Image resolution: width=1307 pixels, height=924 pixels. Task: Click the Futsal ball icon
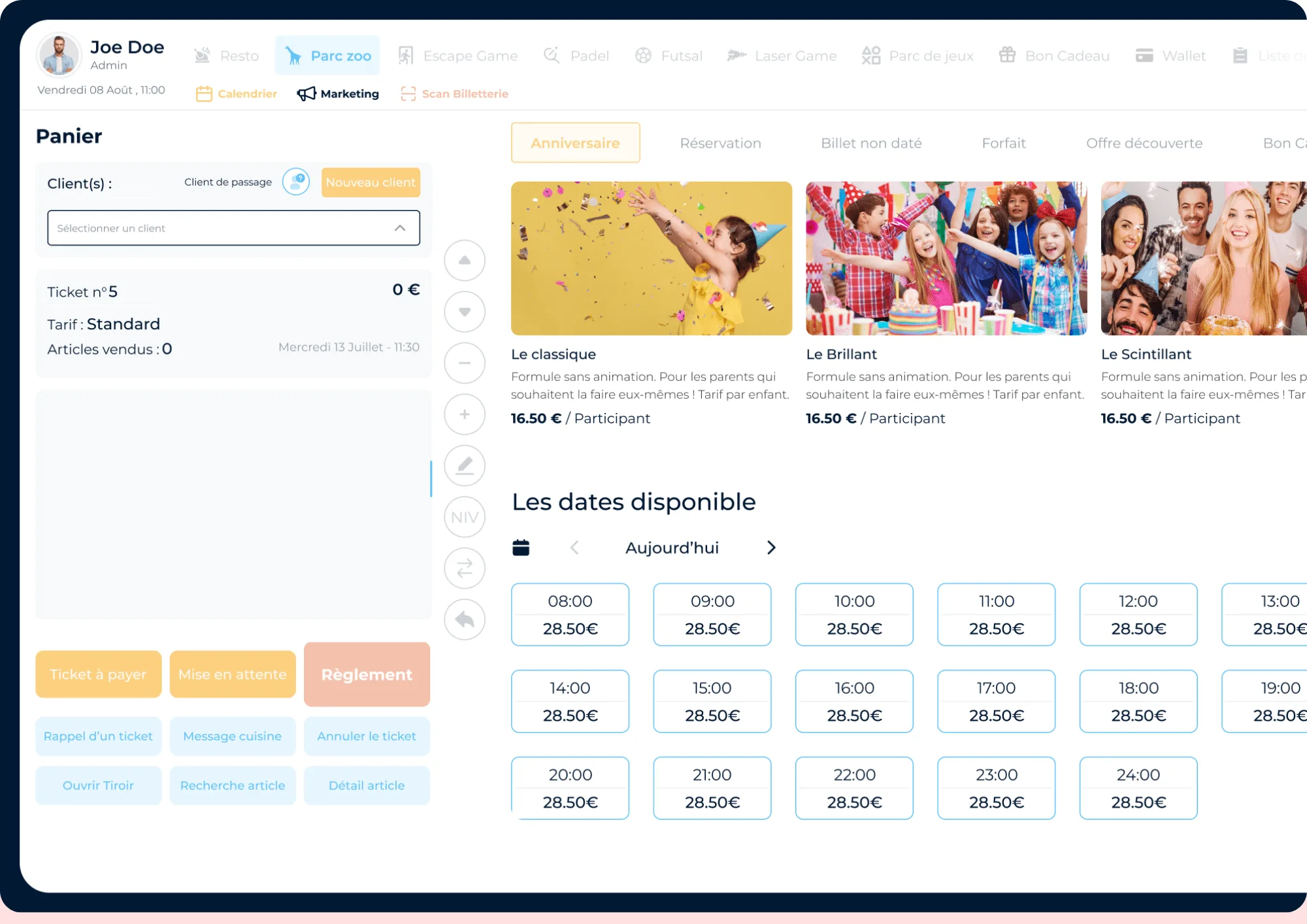pyautogui.click(x=643, y=56)
